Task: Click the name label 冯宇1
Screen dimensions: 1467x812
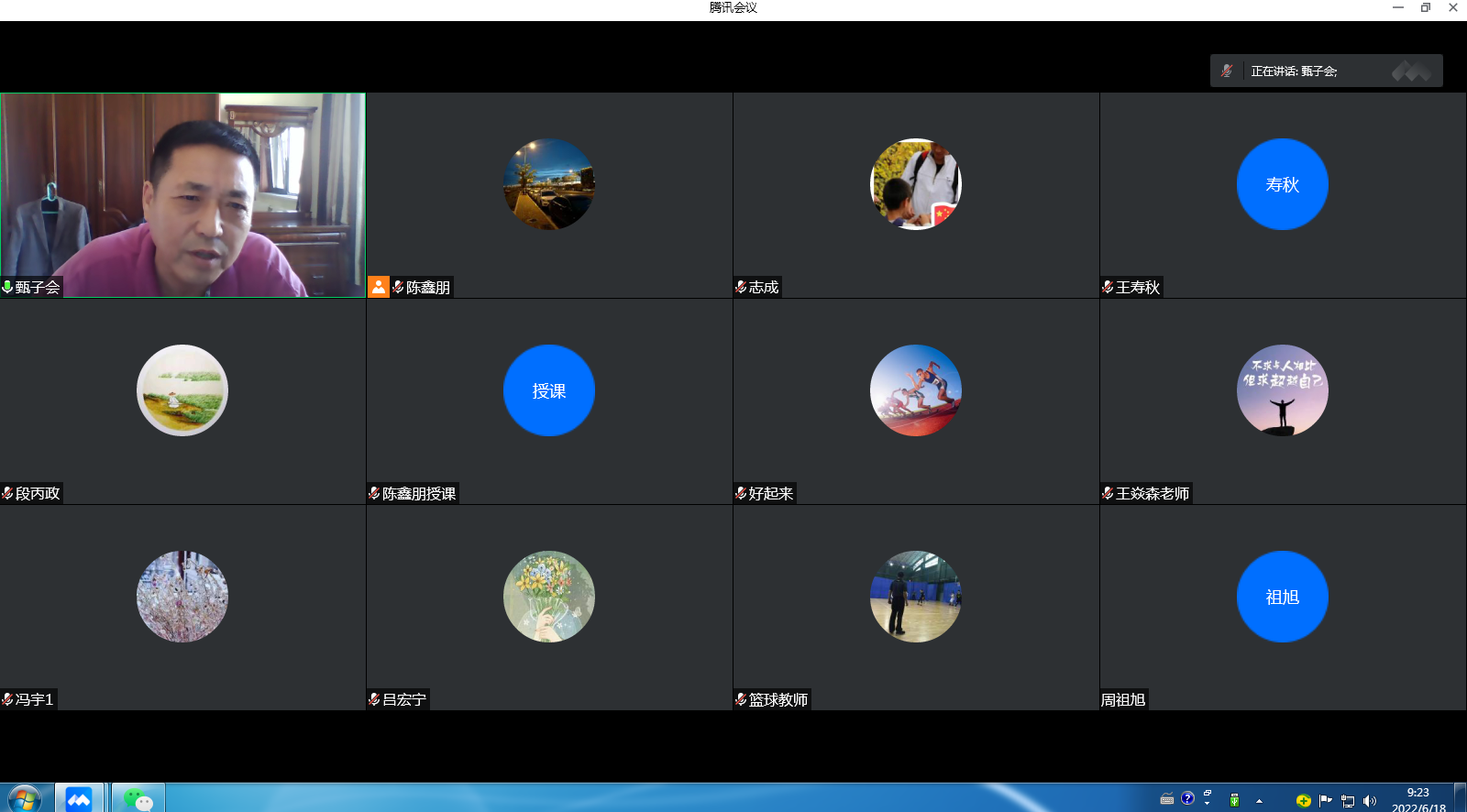Action: (34, 699)
